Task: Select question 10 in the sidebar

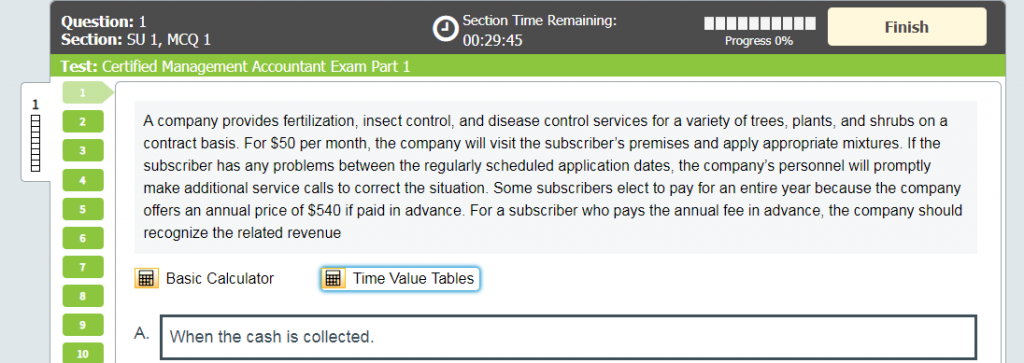Action: click(x=83, y=355)
